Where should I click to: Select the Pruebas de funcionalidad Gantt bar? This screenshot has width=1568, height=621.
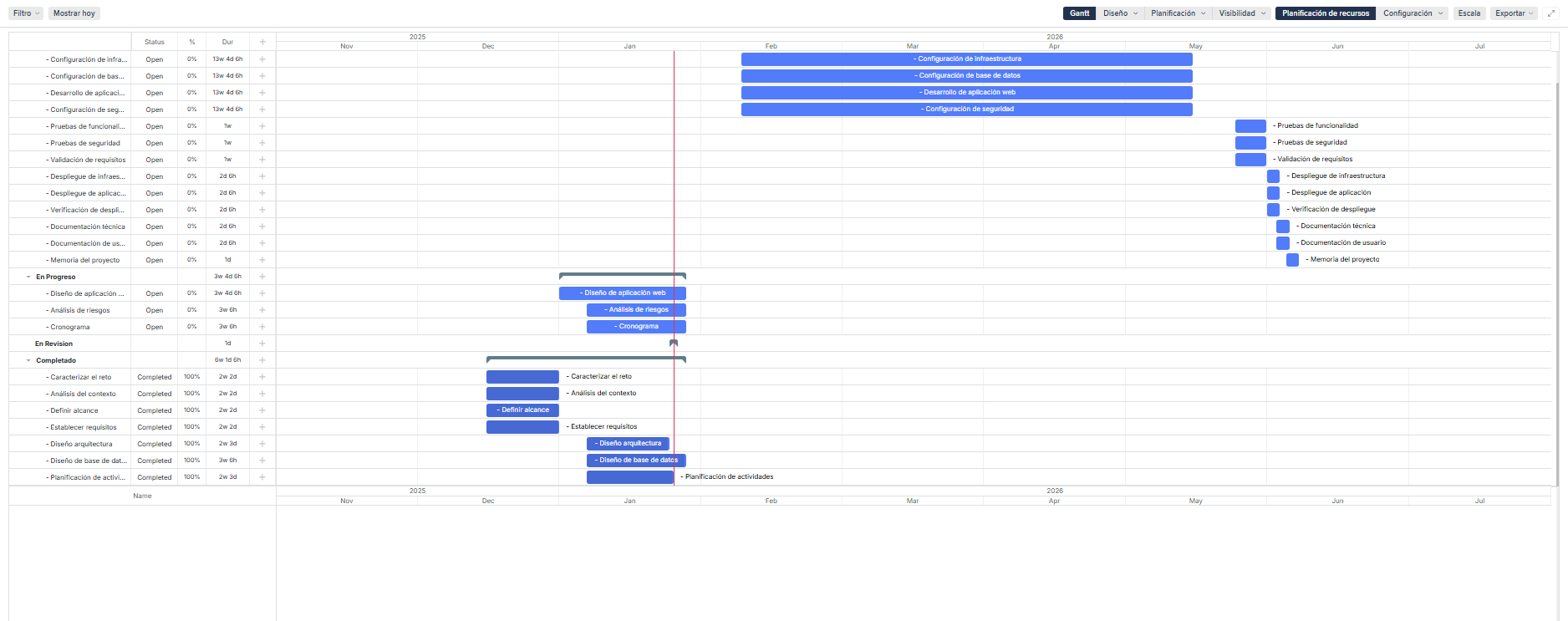tap(1250, 126)
